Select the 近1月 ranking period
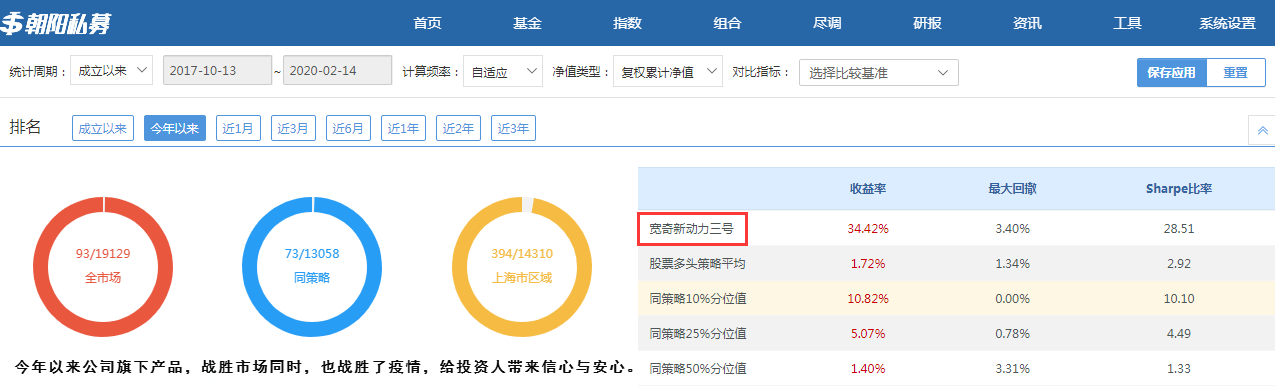Image resolution: width=1275 pixels, height=388 pixels. click(x=238, y=128)
